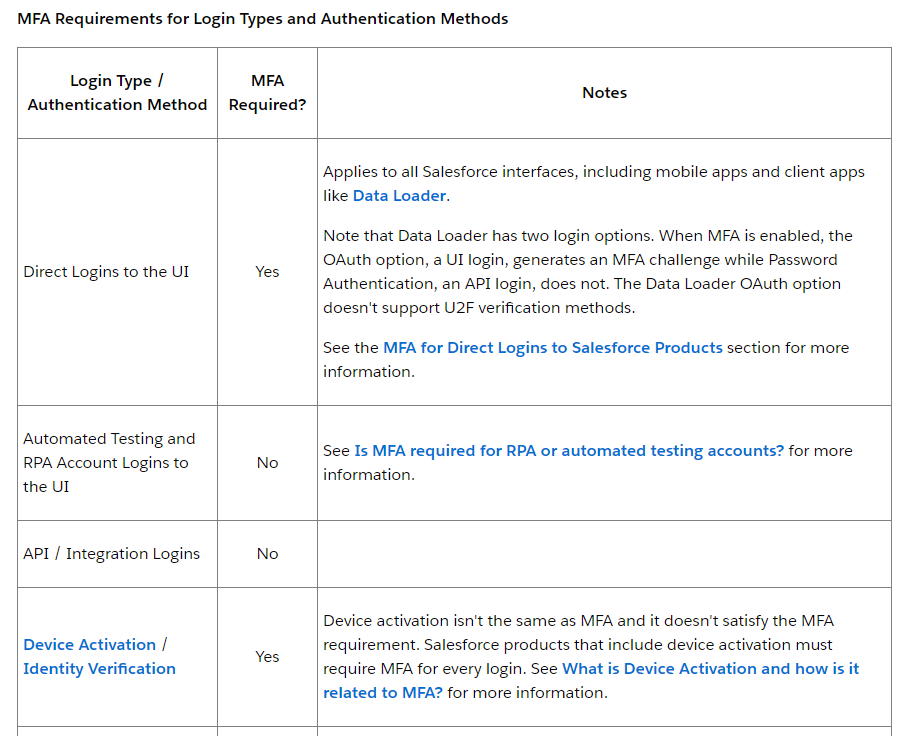Click the table title MFA Requirements for Login Types
The width and height of the screenshot is (903, 736).
pyautogui.click(x=263, y=19)
